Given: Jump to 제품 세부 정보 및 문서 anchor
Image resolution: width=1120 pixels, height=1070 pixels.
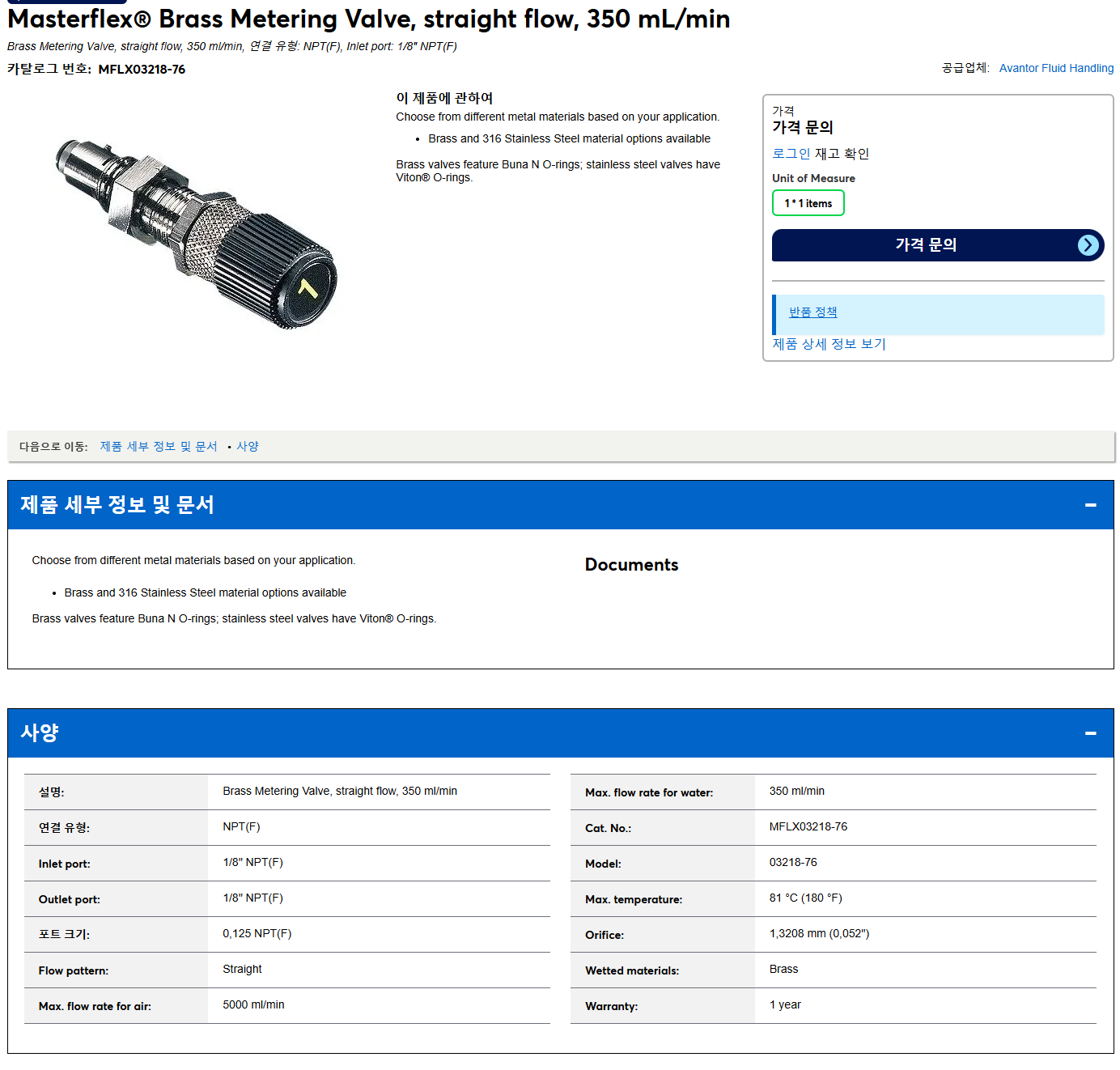Looking at the screenshot, I should (159, 447).
